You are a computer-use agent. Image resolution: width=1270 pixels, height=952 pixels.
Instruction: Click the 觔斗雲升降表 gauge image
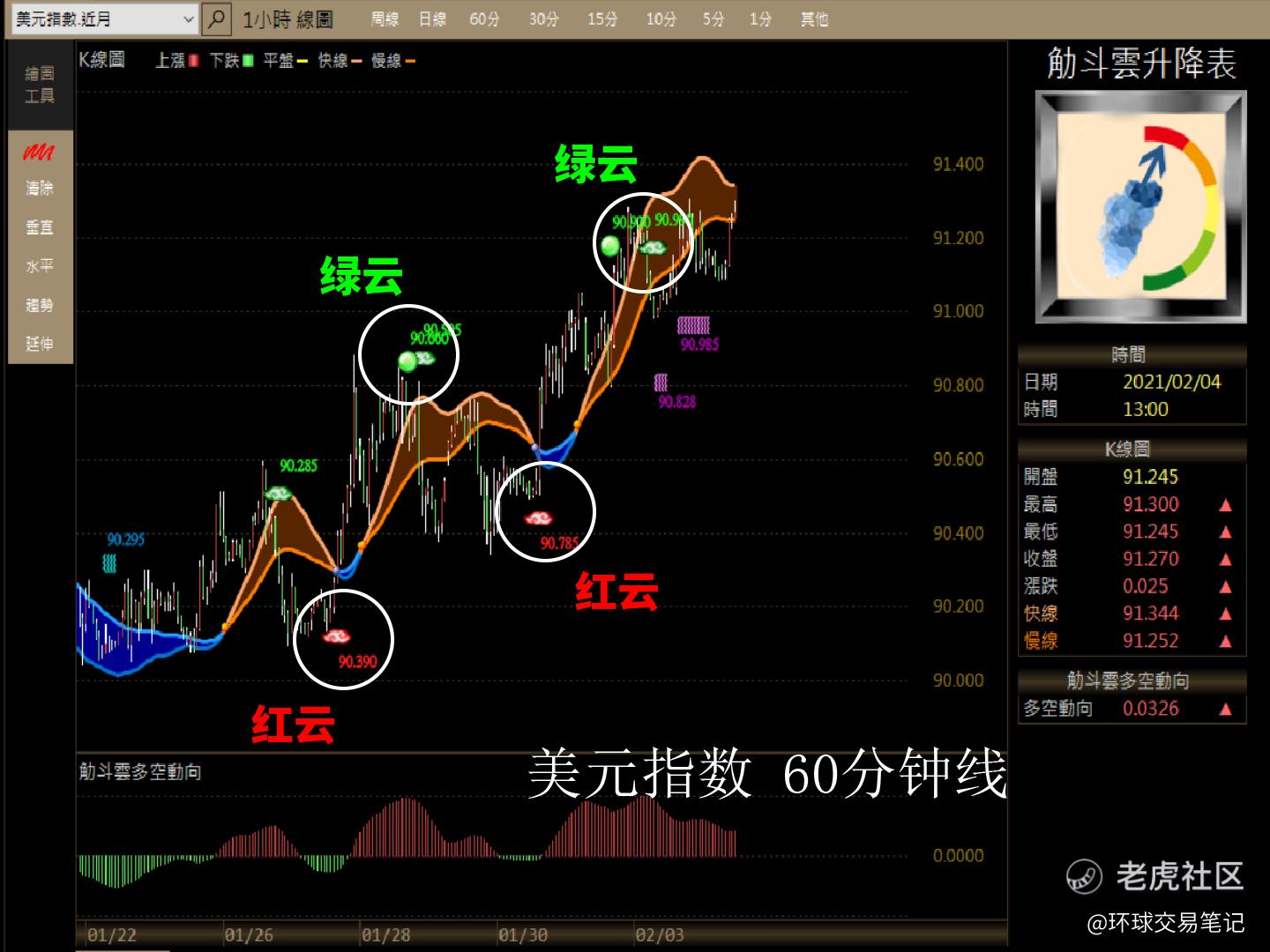pos(1140,206)
